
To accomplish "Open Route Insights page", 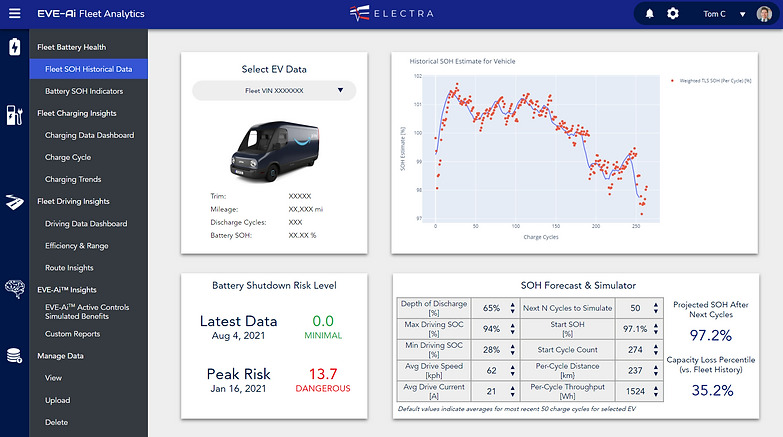I will click(69, 268).
